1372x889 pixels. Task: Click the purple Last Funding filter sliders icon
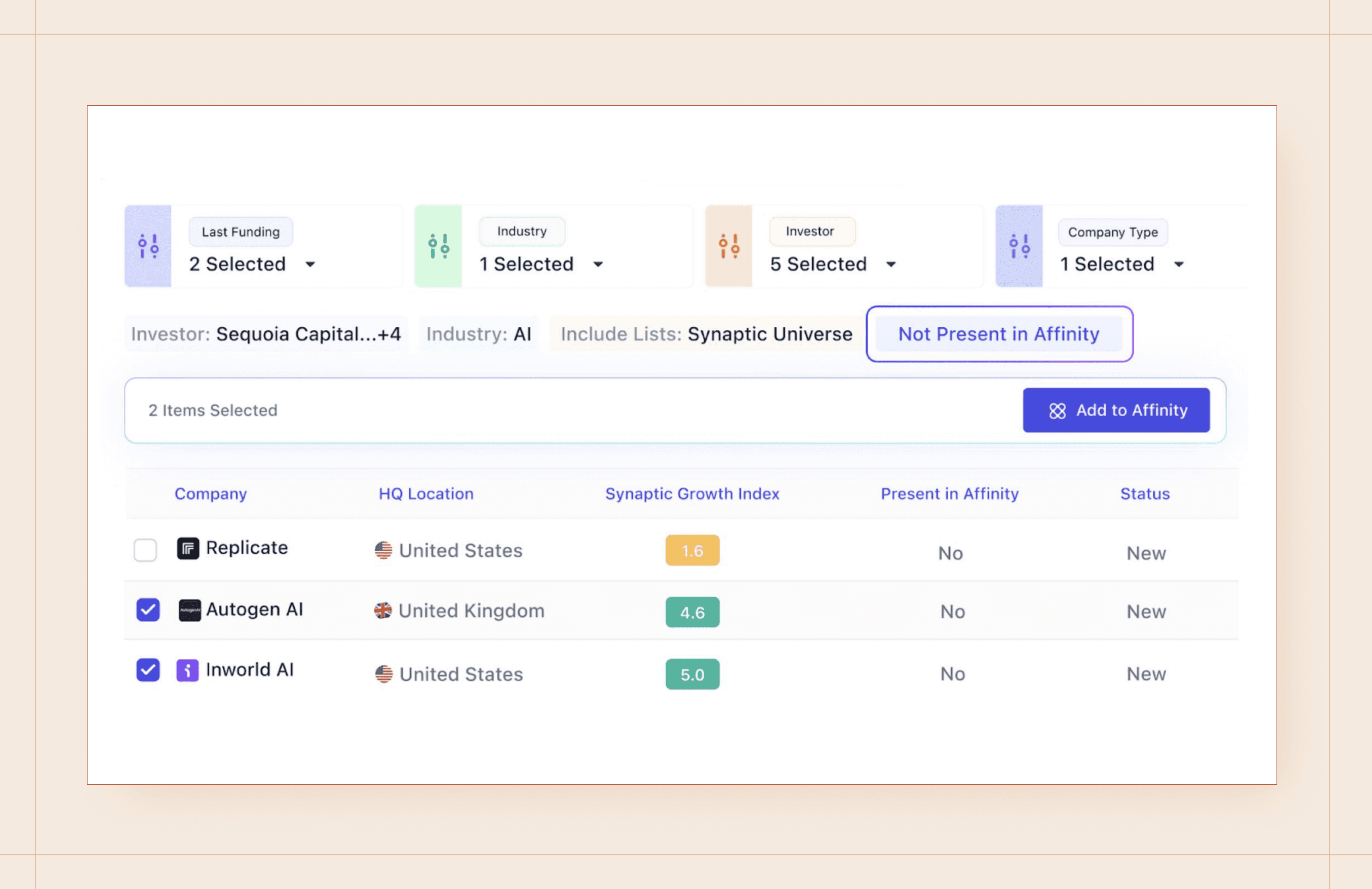(148, 246)
